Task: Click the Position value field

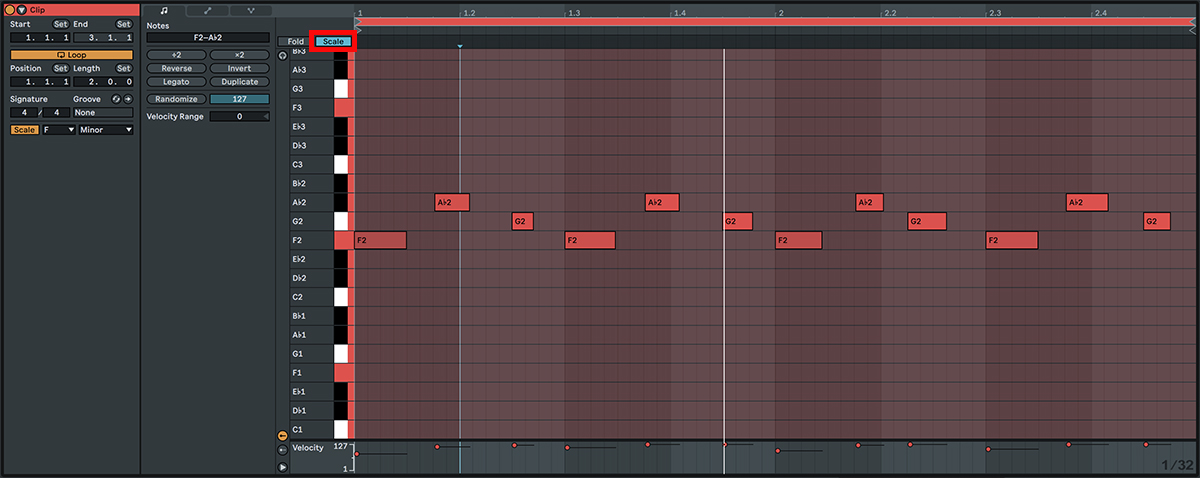Action: (x=40, y=81)
